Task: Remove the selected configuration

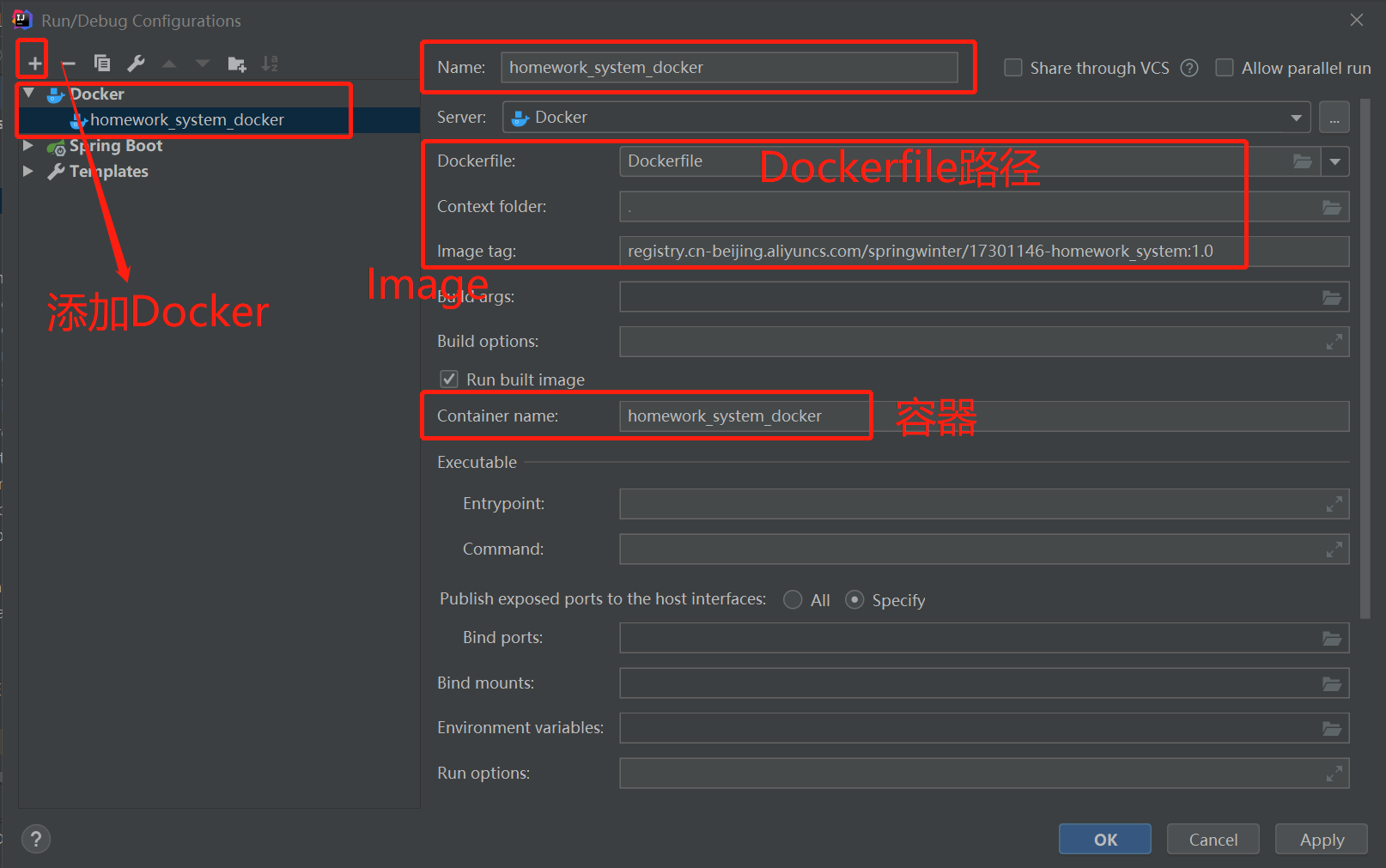Action: point(68,63)
